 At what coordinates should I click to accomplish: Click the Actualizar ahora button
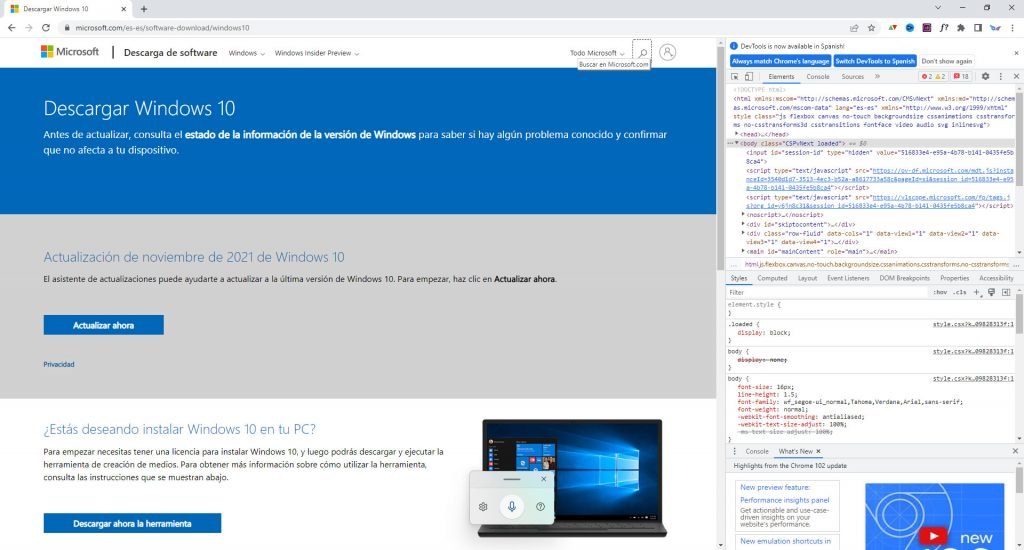point(104,325)
